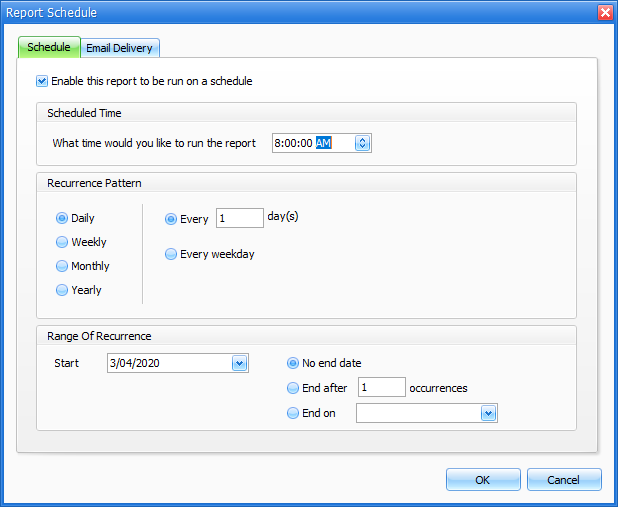This screenshot has height=507, width=618.
Task: Select the No end date option
Action: pyautogui.click(x=293, y=363)
